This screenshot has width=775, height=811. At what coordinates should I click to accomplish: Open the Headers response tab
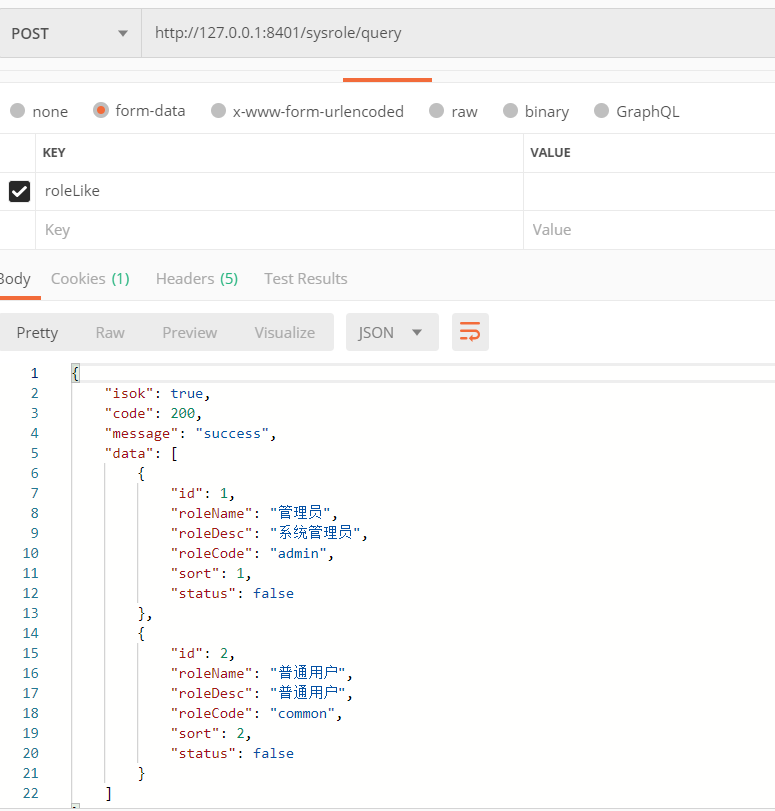[x=197, y=279]
